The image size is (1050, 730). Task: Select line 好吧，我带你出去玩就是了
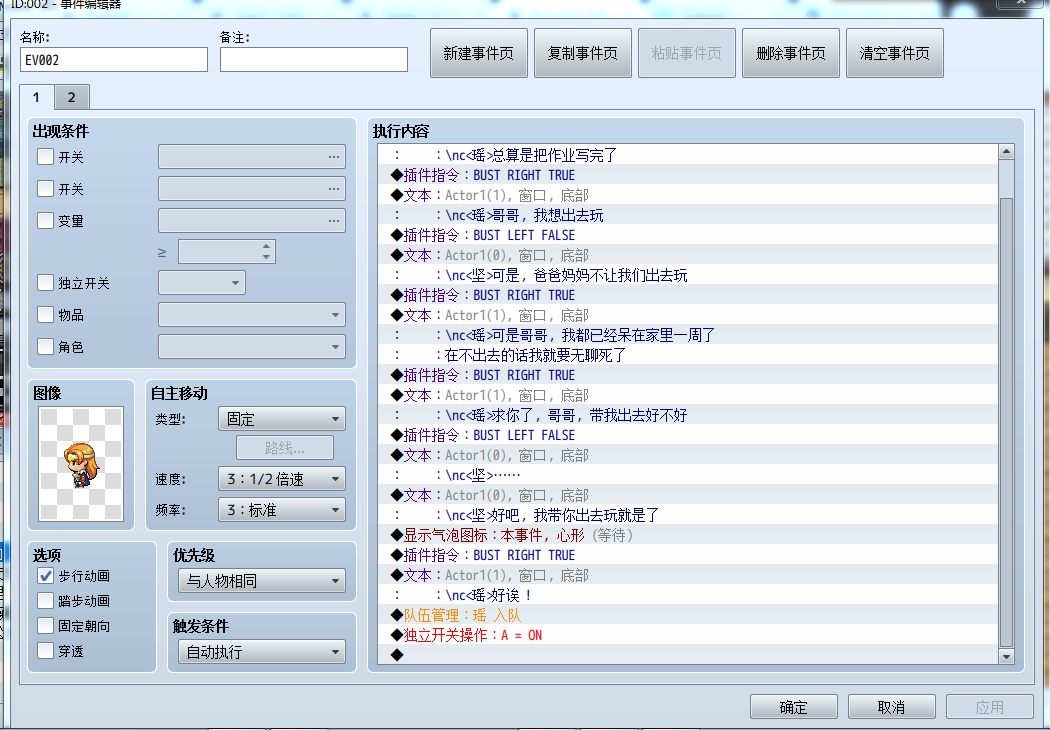[688, 515]
